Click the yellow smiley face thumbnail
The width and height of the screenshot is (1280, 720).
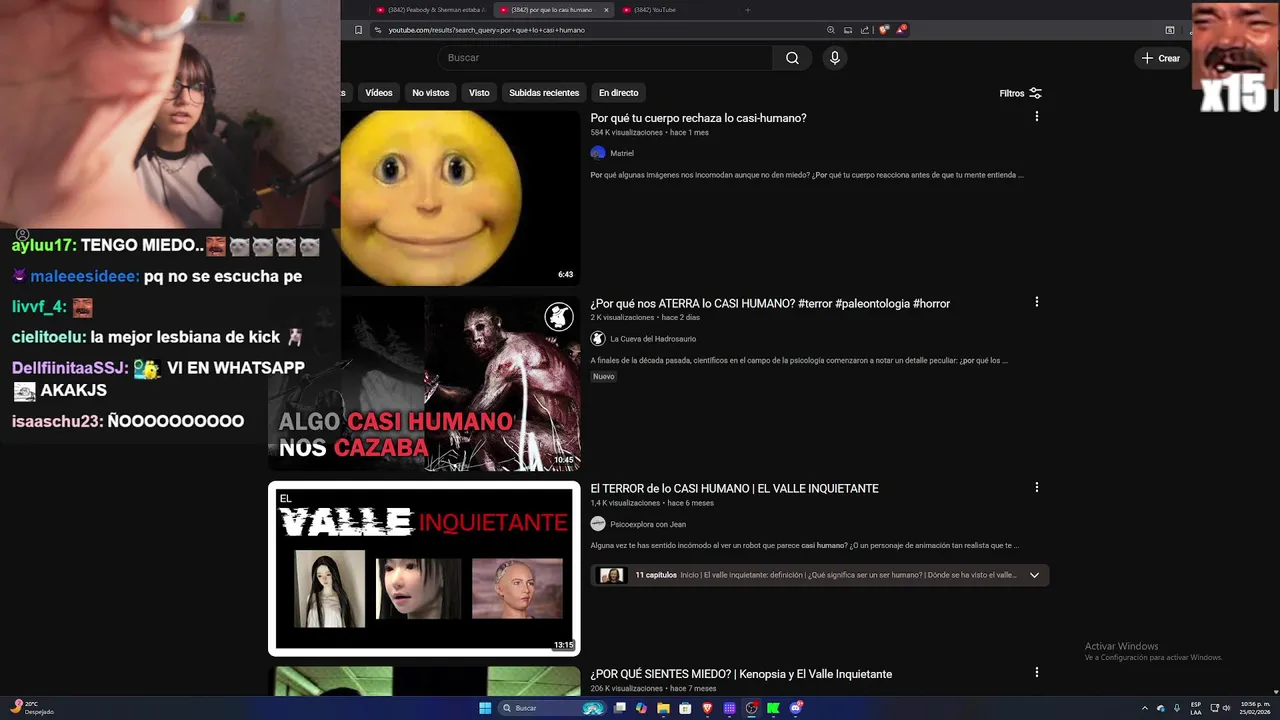click(x=460, y=198)
